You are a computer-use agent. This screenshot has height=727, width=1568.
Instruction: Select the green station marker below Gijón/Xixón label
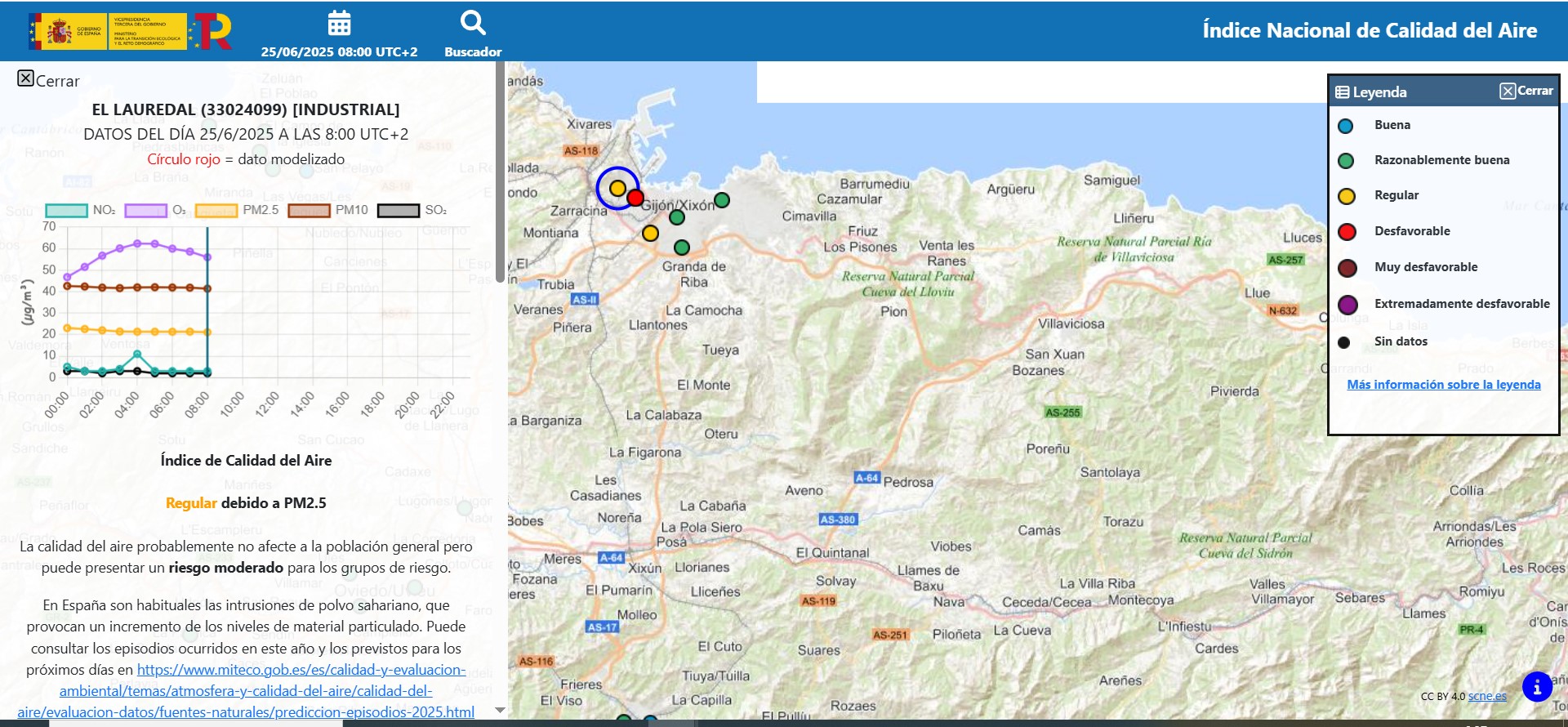point(677,217)
